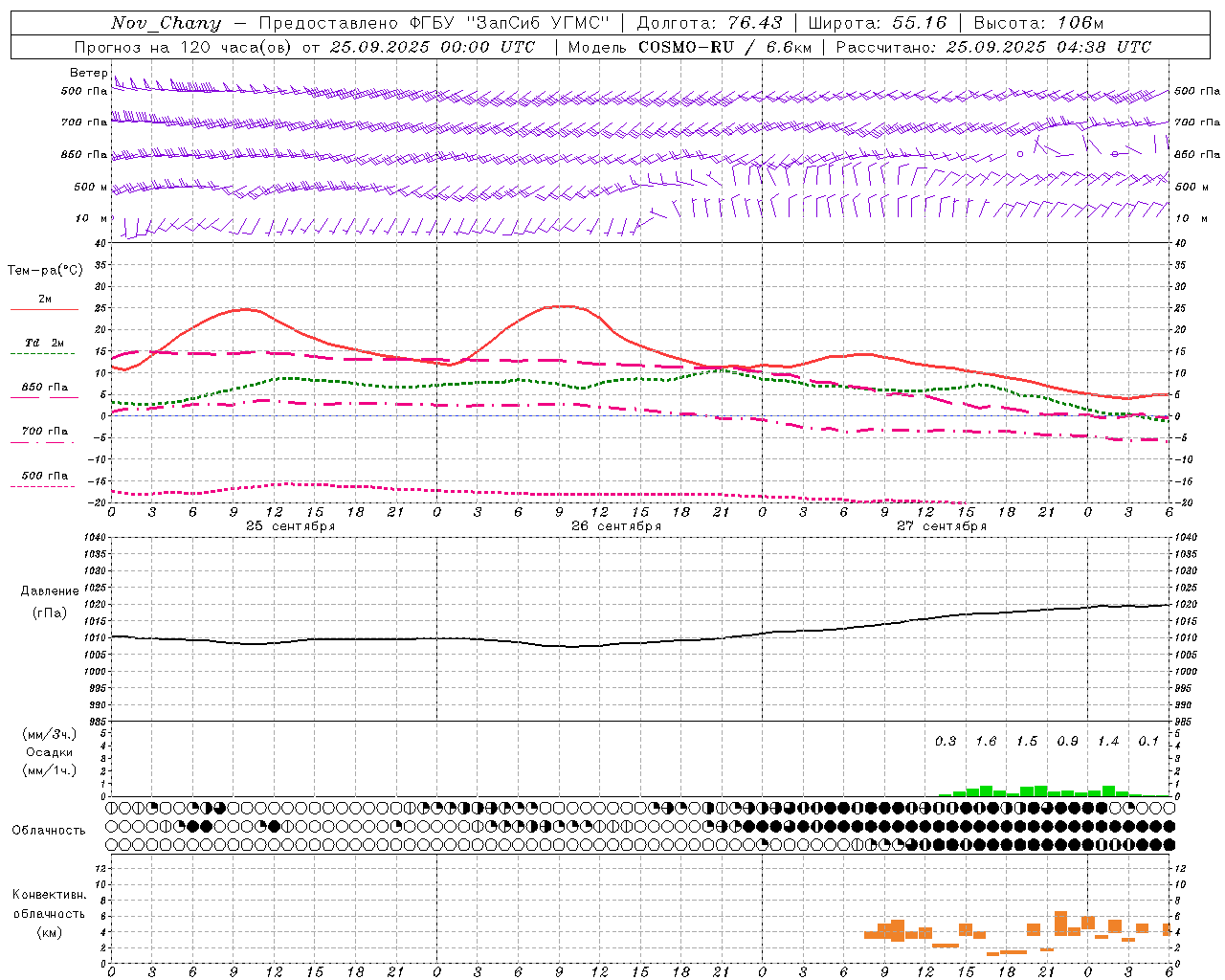Click the 1.6 precipitation total
This screenshot has height=980, width=1225.
click(986, 742)
